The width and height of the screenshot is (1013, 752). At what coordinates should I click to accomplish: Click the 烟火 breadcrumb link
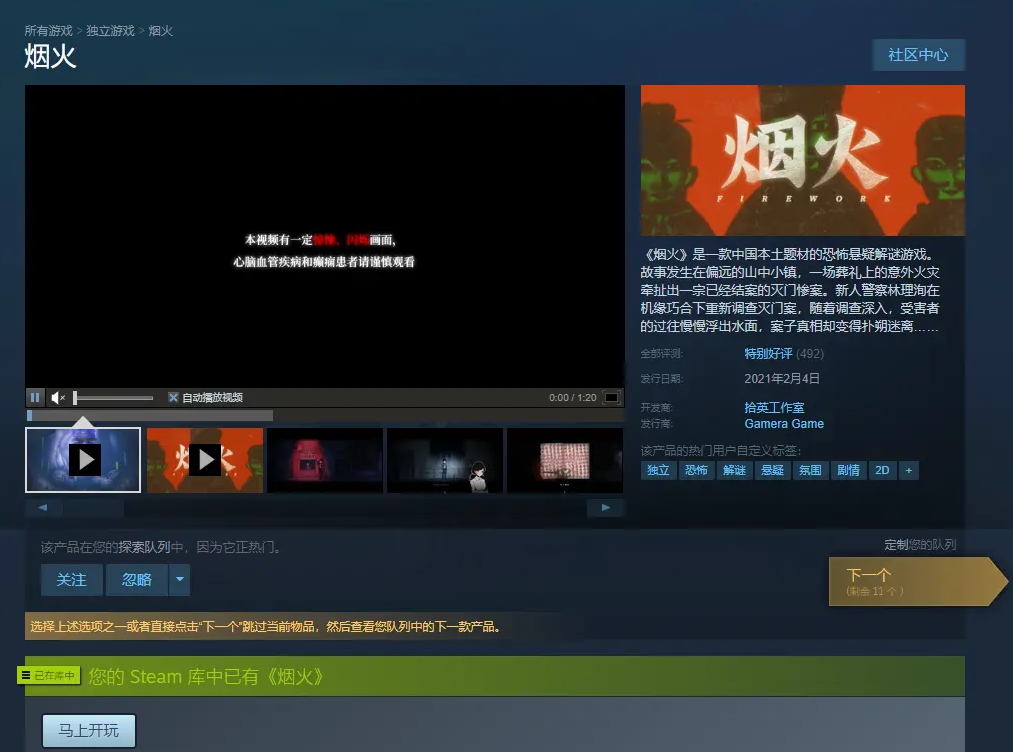(x=160, y=31)
